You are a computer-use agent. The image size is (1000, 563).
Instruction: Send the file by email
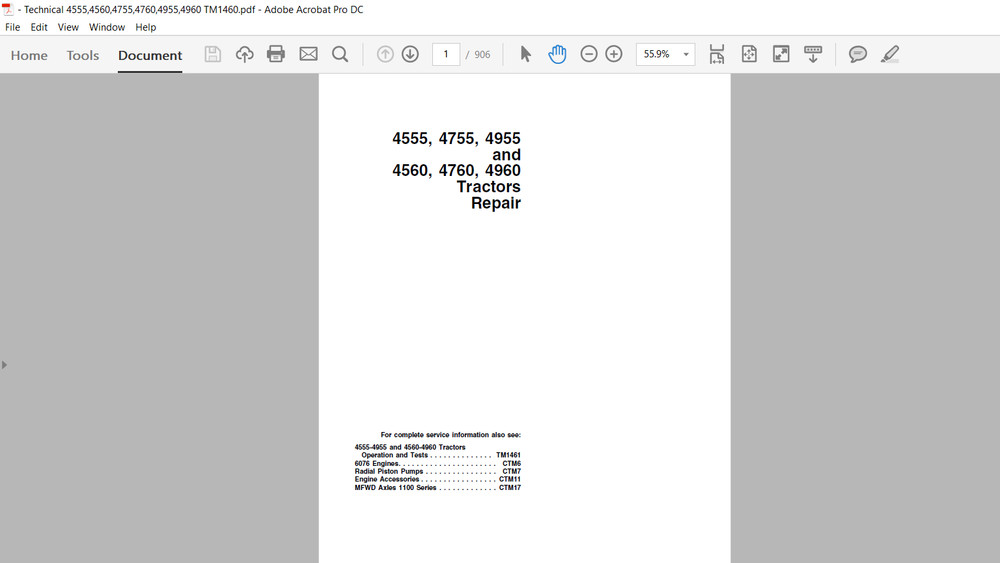point(308,54)
